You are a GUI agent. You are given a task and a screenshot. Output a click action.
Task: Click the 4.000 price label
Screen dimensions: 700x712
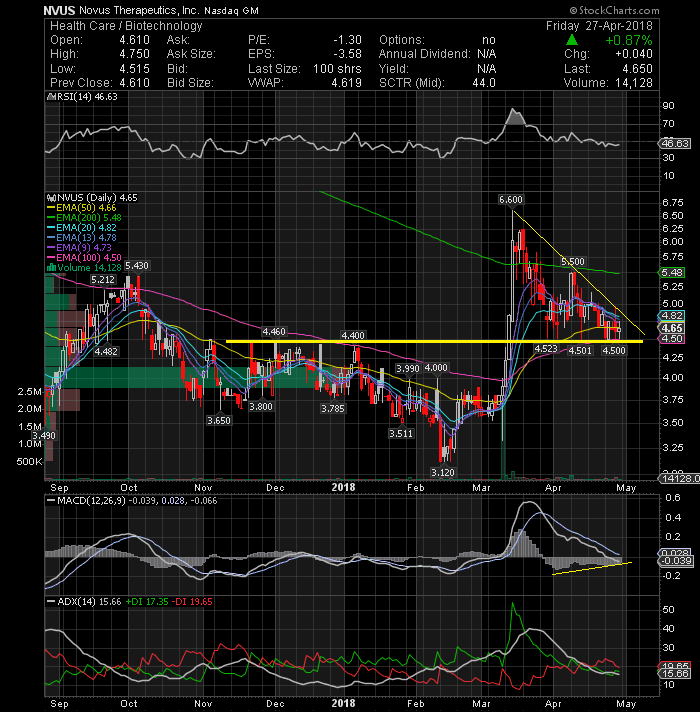(x=436, y=367)
